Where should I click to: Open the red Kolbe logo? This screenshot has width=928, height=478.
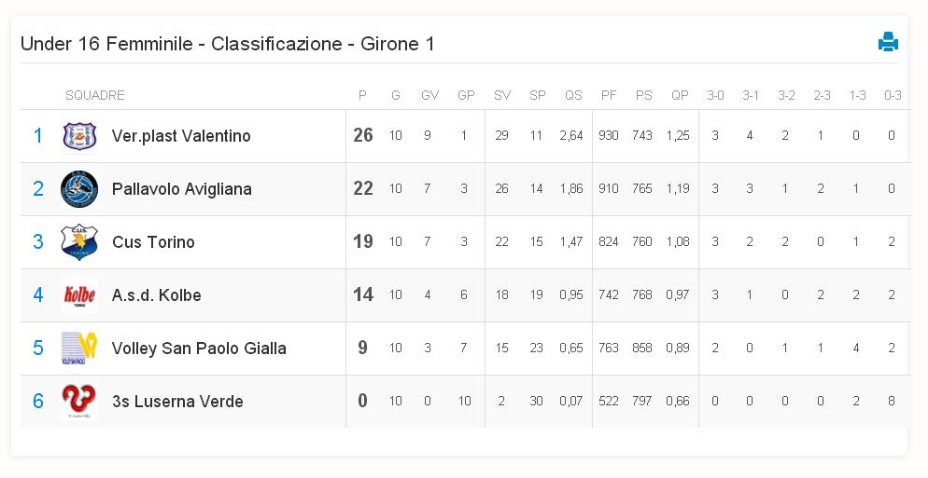pos(79,295)
